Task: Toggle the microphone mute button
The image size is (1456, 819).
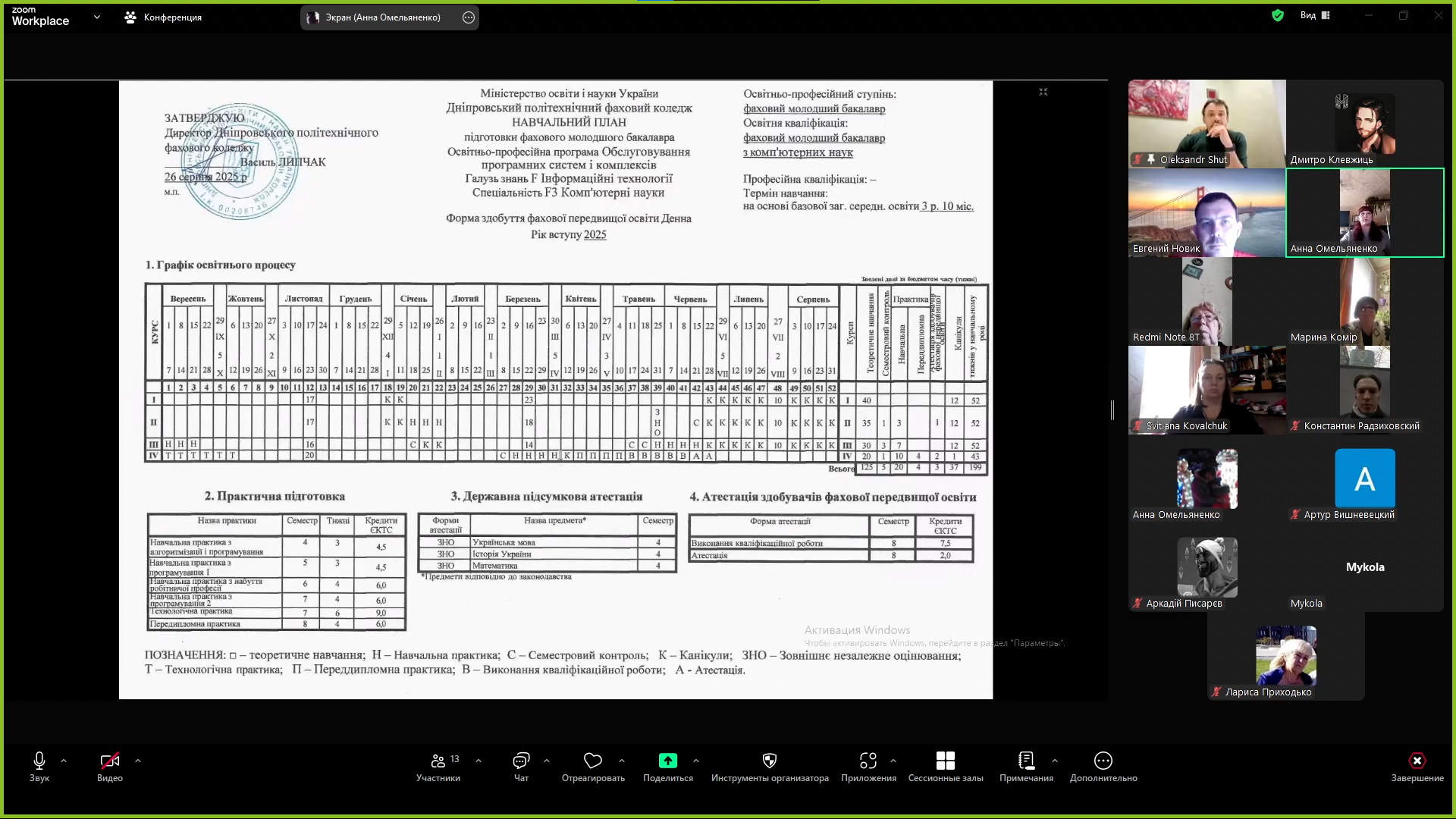Action: (x=39, y=761)
